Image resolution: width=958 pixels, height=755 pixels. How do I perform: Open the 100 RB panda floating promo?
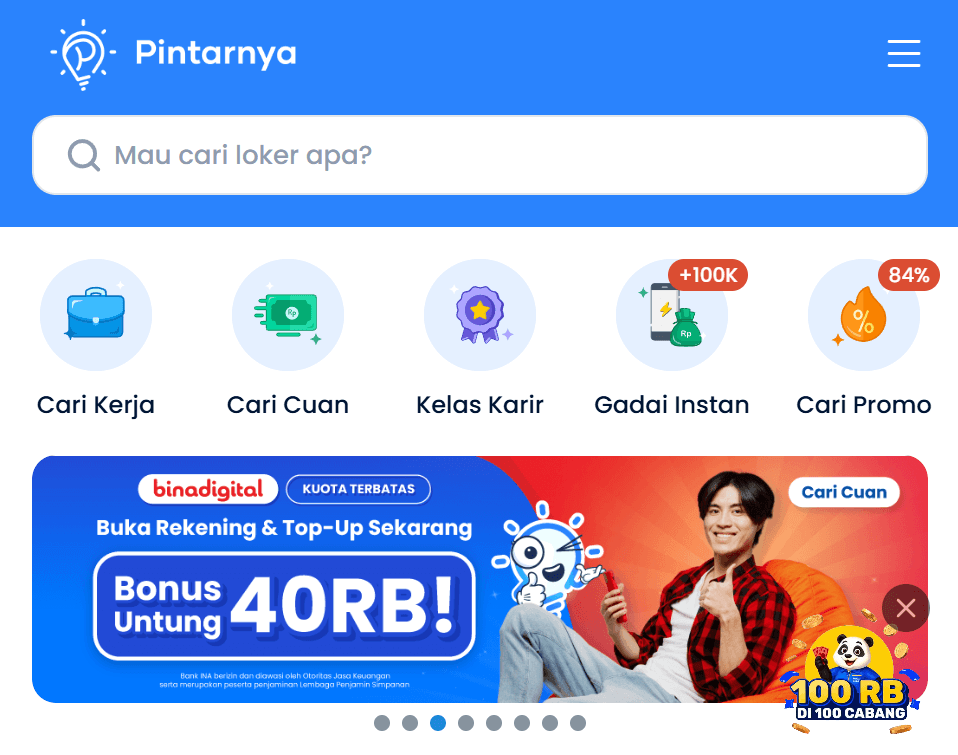coord(850,681)
